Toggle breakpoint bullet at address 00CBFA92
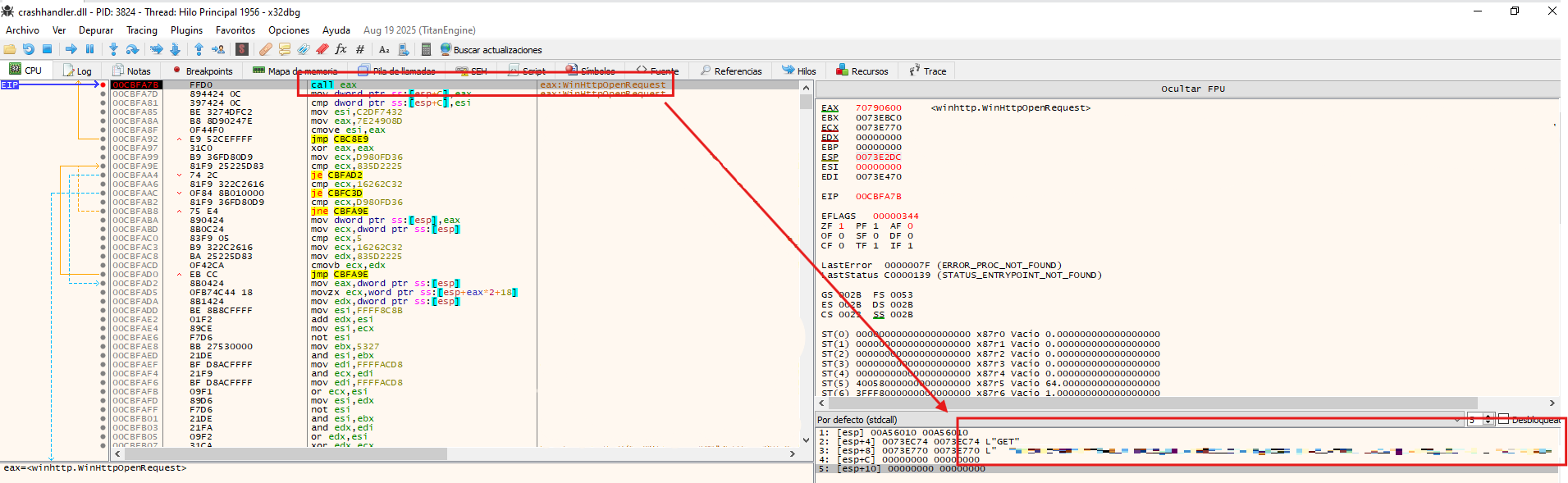1568x483 pixels. point(103,139)
